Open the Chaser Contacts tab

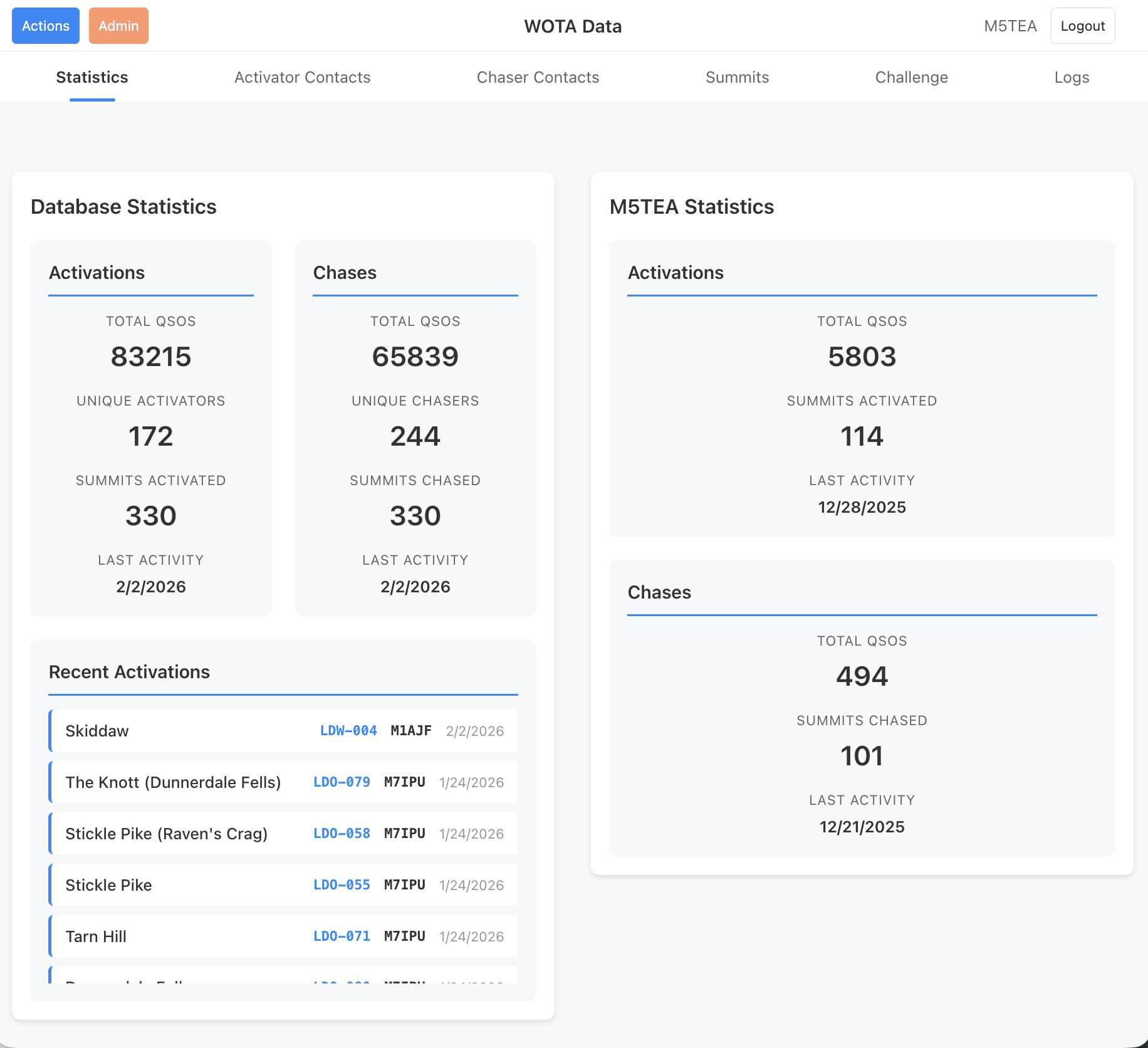click(538, 77)
